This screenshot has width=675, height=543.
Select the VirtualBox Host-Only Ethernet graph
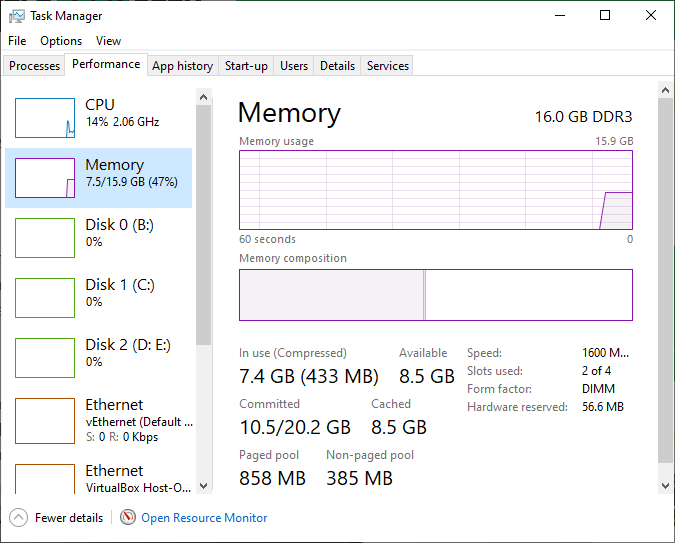pos(45,477)
